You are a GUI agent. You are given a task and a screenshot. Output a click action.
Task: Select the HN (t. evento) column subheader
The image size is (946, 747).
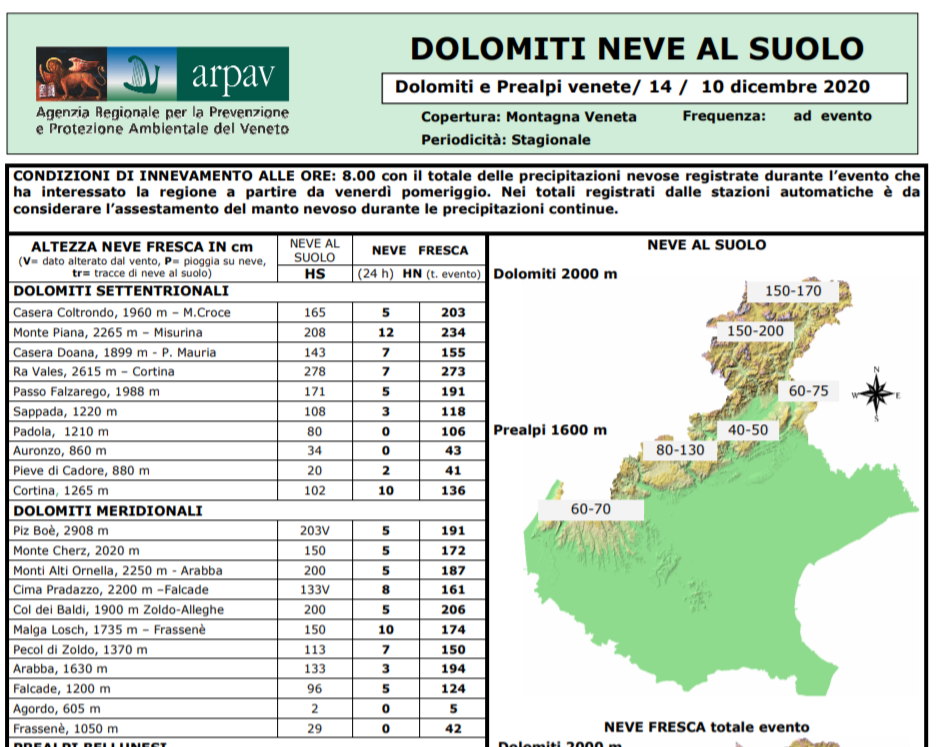pos(442,274)
